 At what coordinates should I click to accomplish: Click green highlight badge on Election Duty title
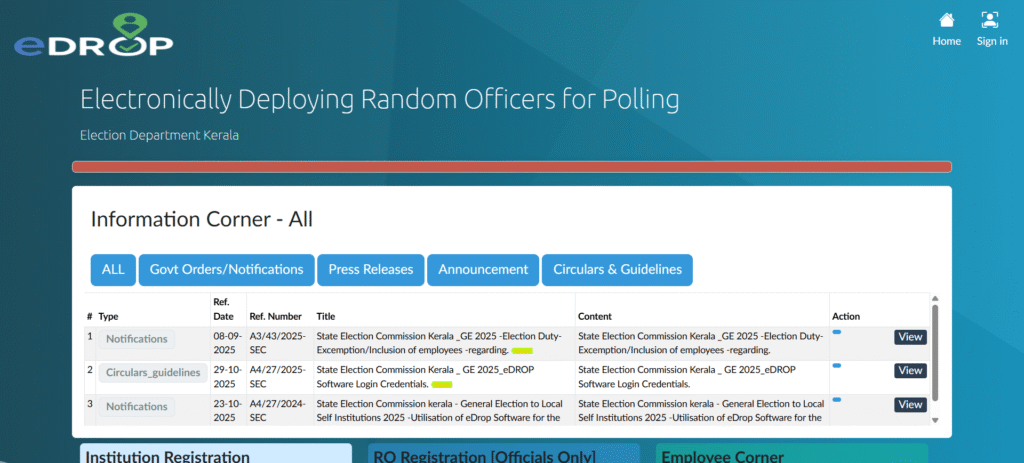coord(522,351)
